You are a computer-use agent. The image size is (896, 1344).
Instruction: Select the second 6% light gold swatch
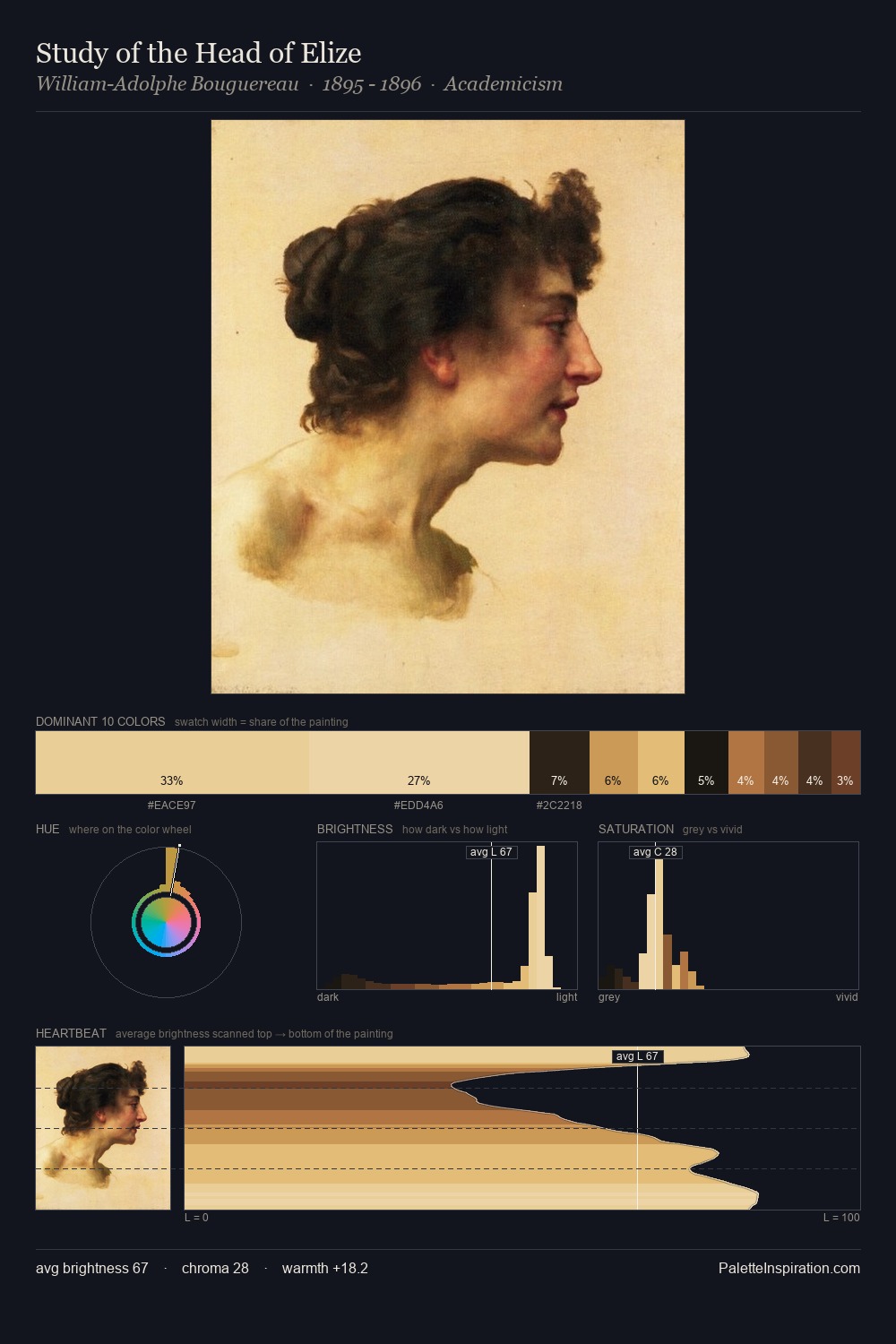pos(661,762)
